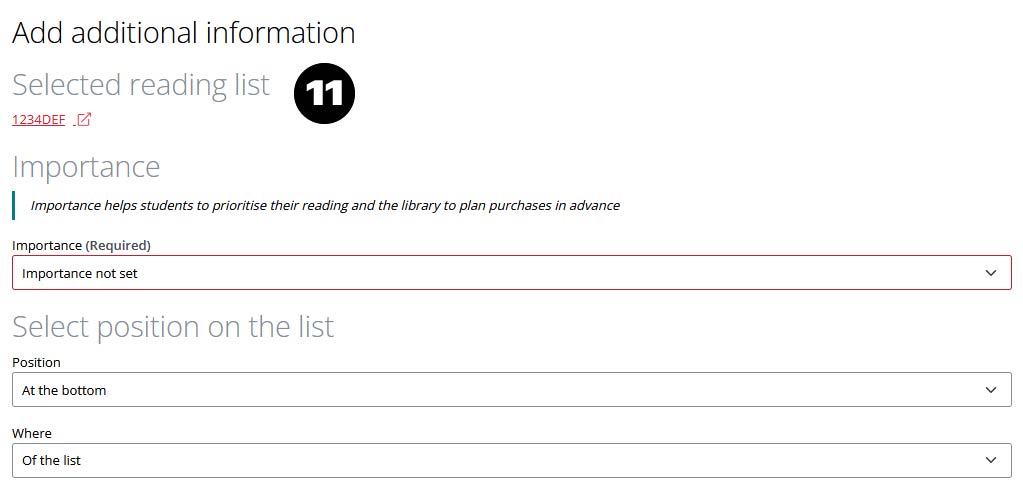Image resolution: width=1023 pixels, height=491 pixels.
Task: Click the teal bar beside the importance hint
Action: click(14, 205)
